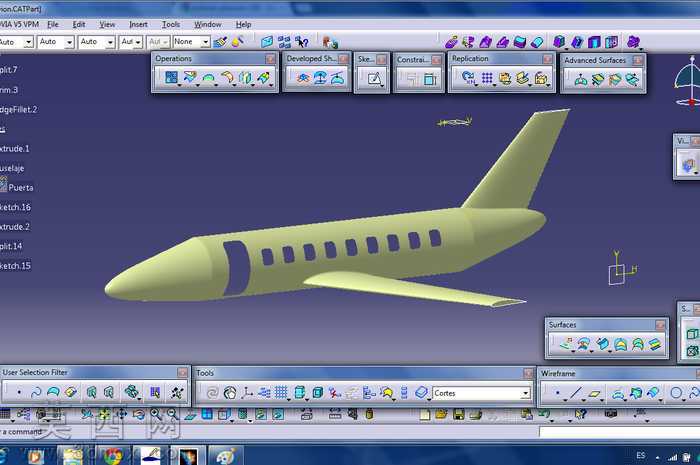Click the Zoom In magnifier icon
The height and width of the screenshot is (465, 700).
[x=155, y=414]
